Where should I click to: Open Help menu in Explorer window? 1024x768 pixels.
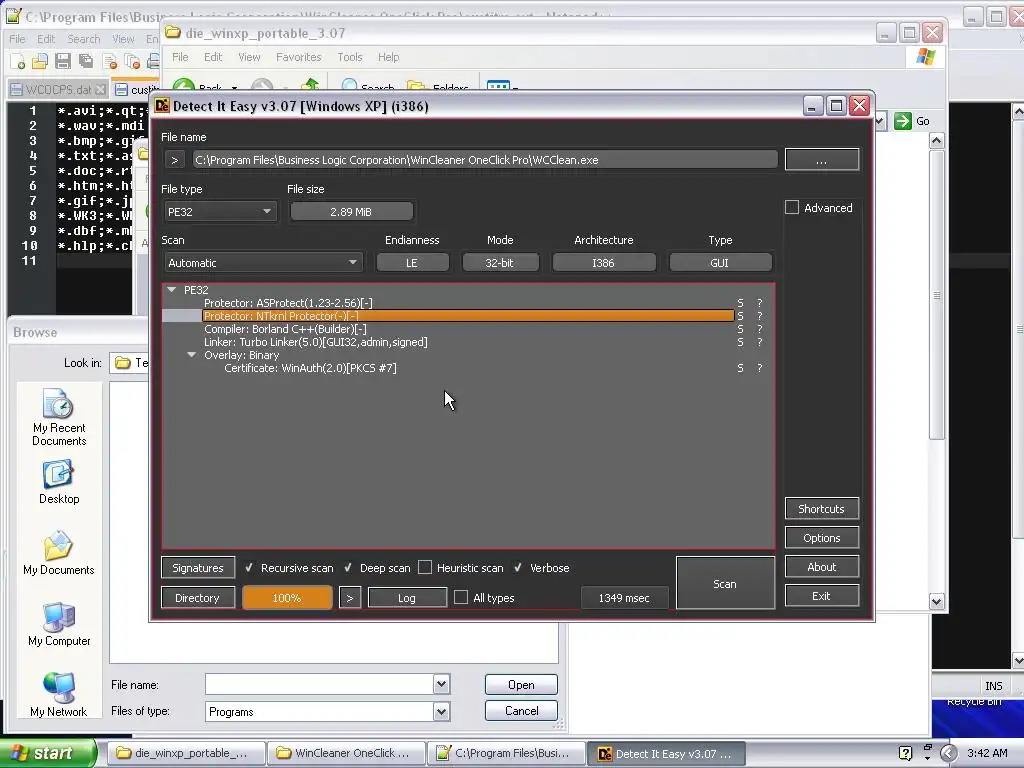pyautogui.click(x=389, y=57)
